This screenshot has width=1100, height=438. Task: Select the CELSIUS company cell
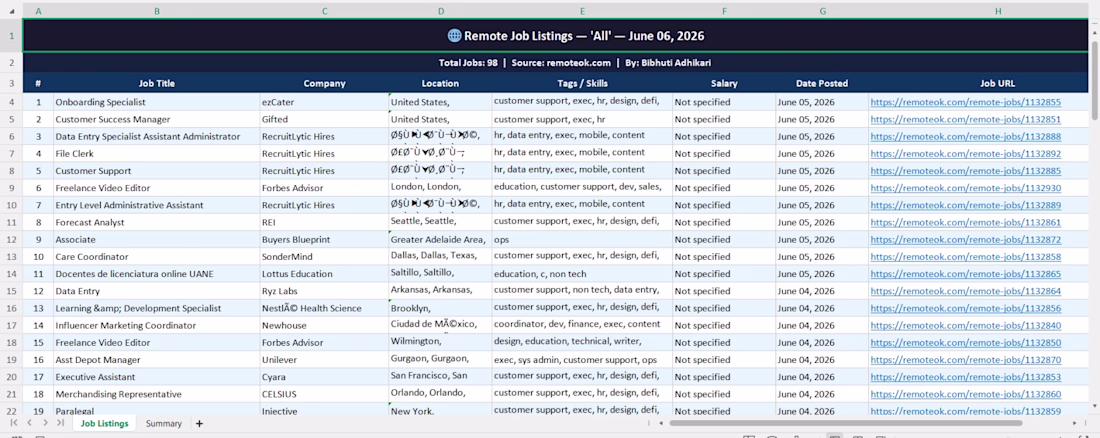[x=325, y=394]
